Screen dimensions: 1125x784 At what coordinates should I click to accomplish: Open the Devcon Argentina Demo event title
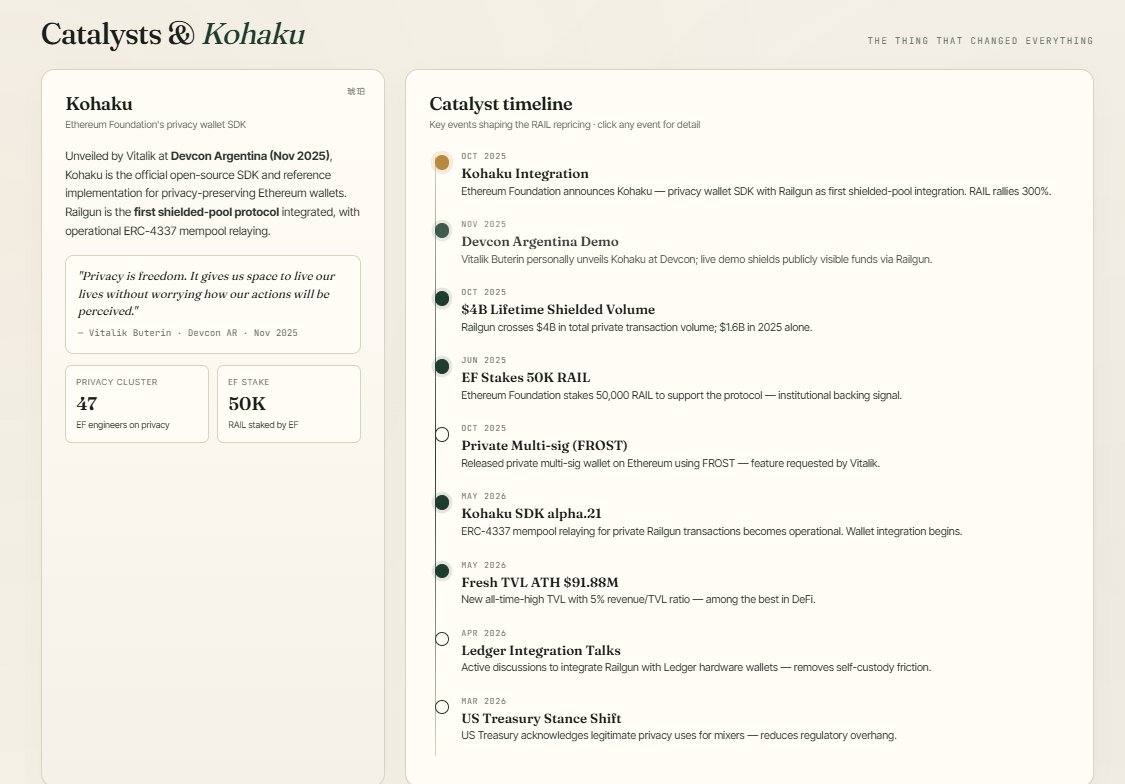pos(540,242)
